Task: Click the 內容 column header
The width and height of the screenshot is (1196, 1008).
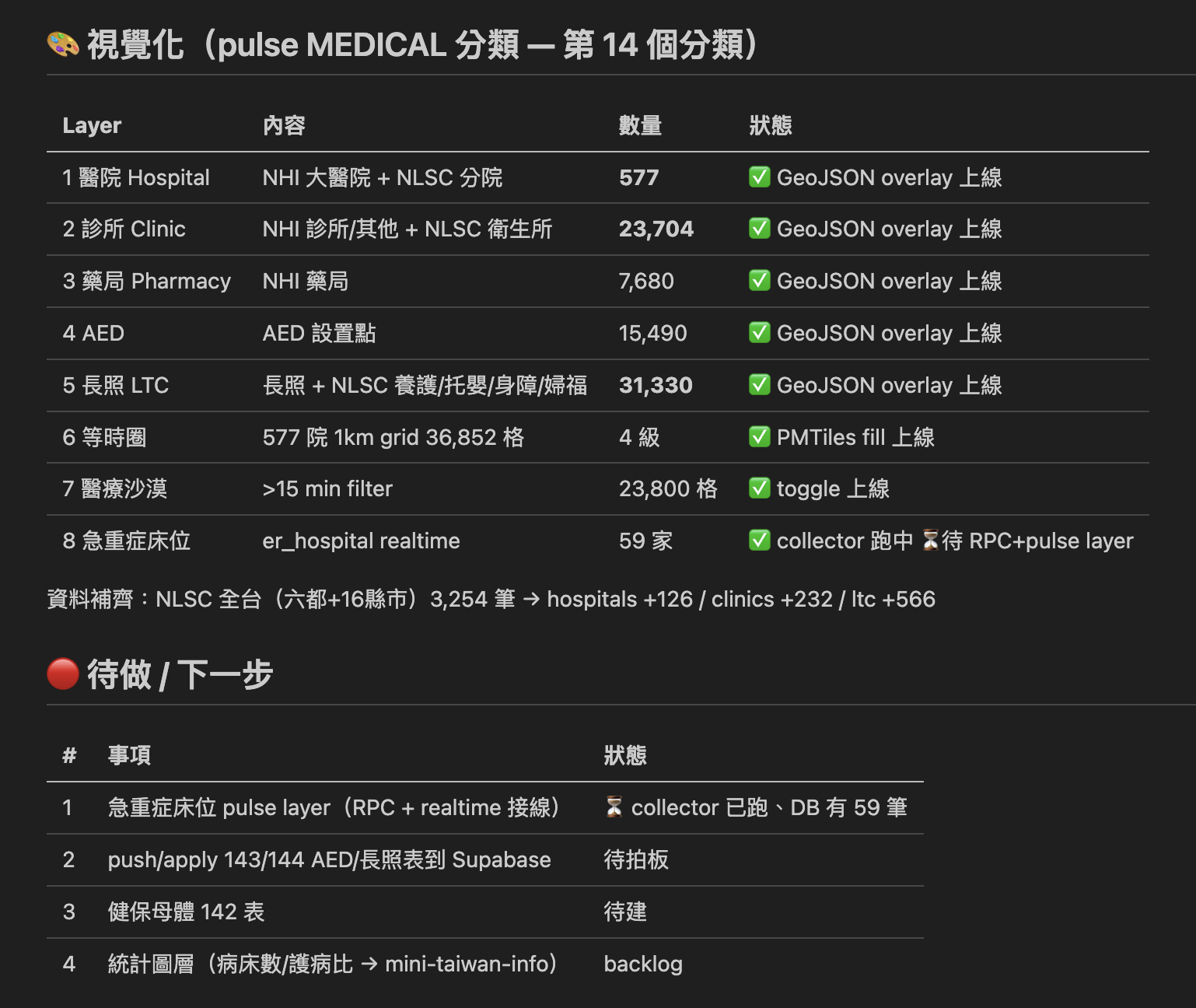Action: pyautogui.click(x=284, y=125)
